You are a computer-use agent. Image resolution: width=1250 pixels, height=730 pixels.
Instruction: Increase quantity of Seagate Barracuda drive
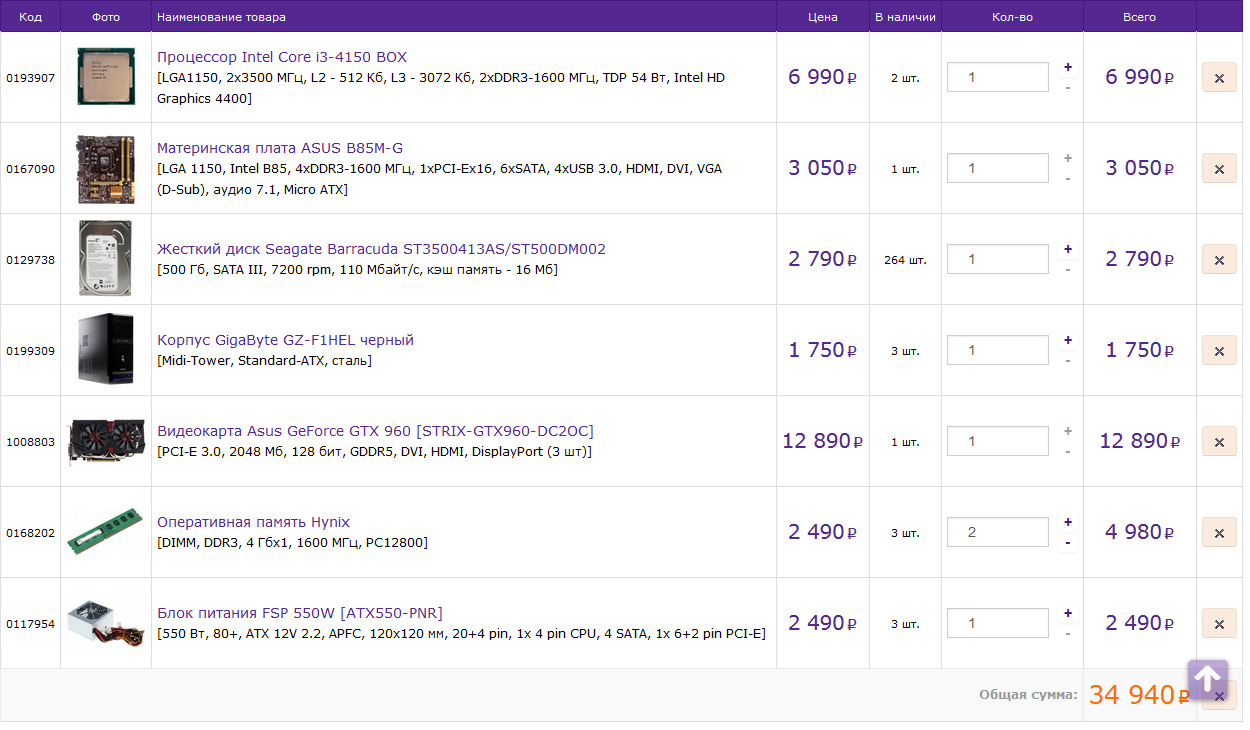pos(1068,249)
